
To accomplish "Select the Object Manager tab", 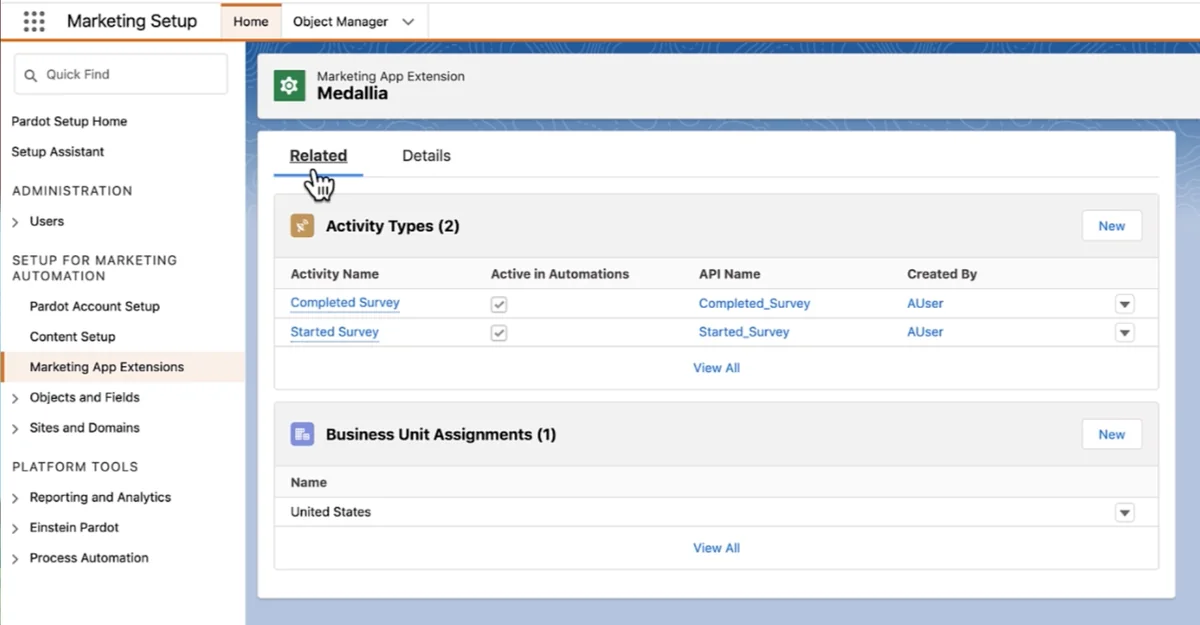I will pos(340,22).
